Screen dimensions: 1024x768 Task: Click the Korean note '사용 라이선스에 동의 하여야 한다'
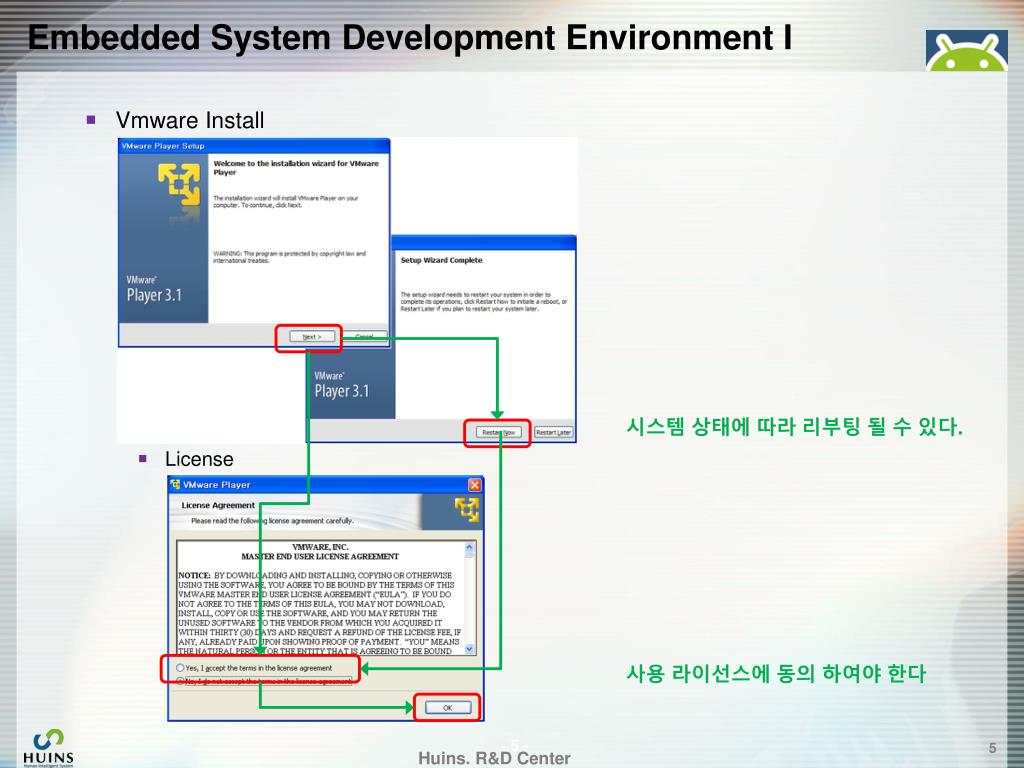point(776,673)
